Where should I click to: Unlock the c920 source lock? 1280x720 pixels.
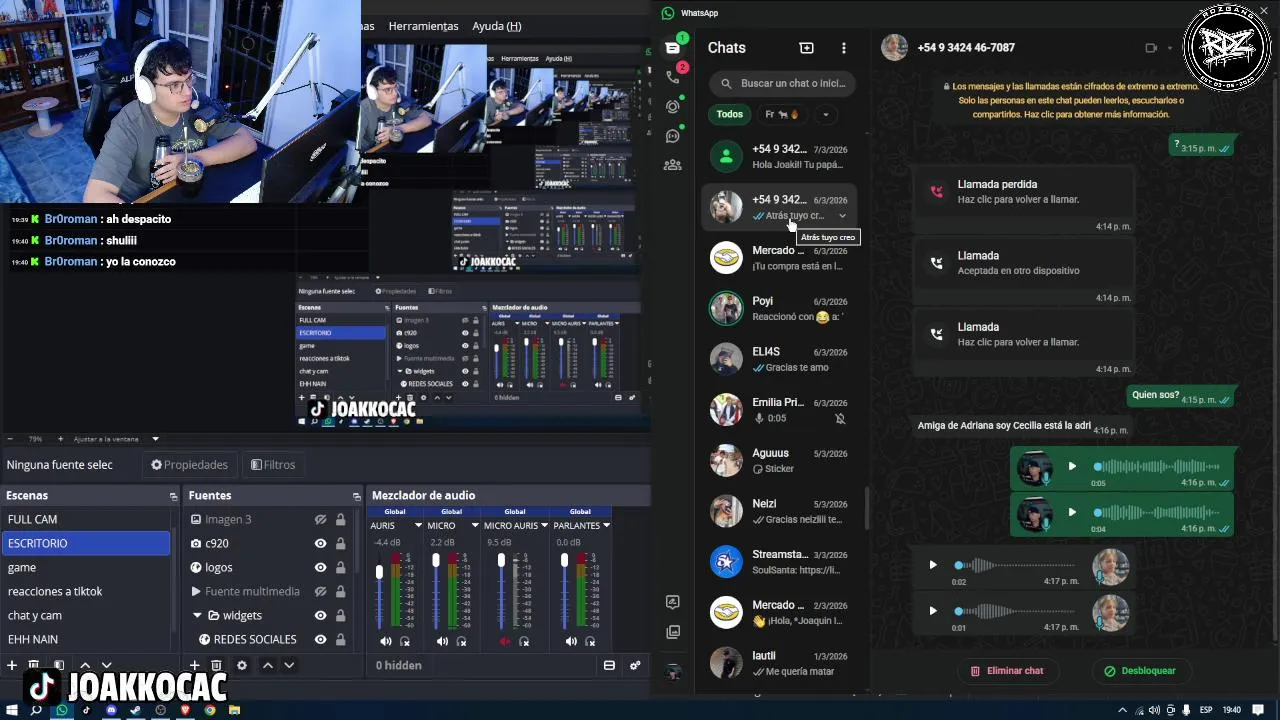tap(340, 543)
